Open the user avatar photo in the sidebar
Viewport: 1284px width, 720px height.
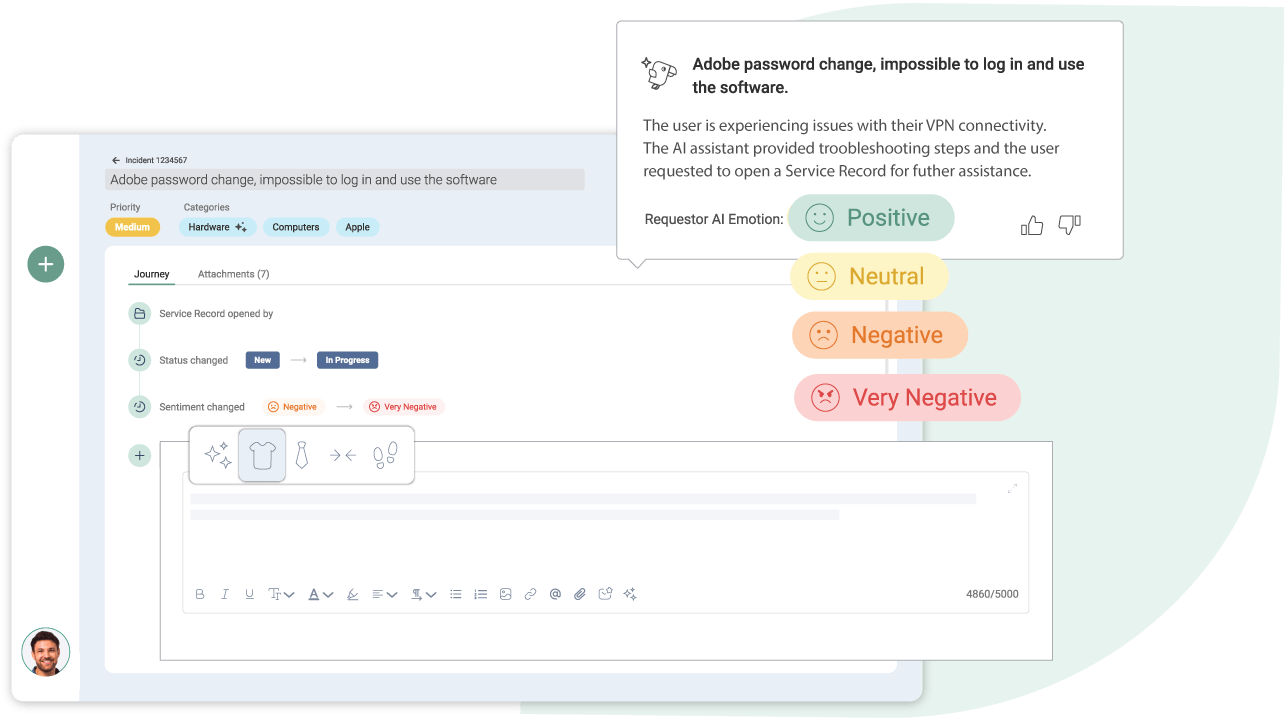pyautogui.click(x=46, y=652)
